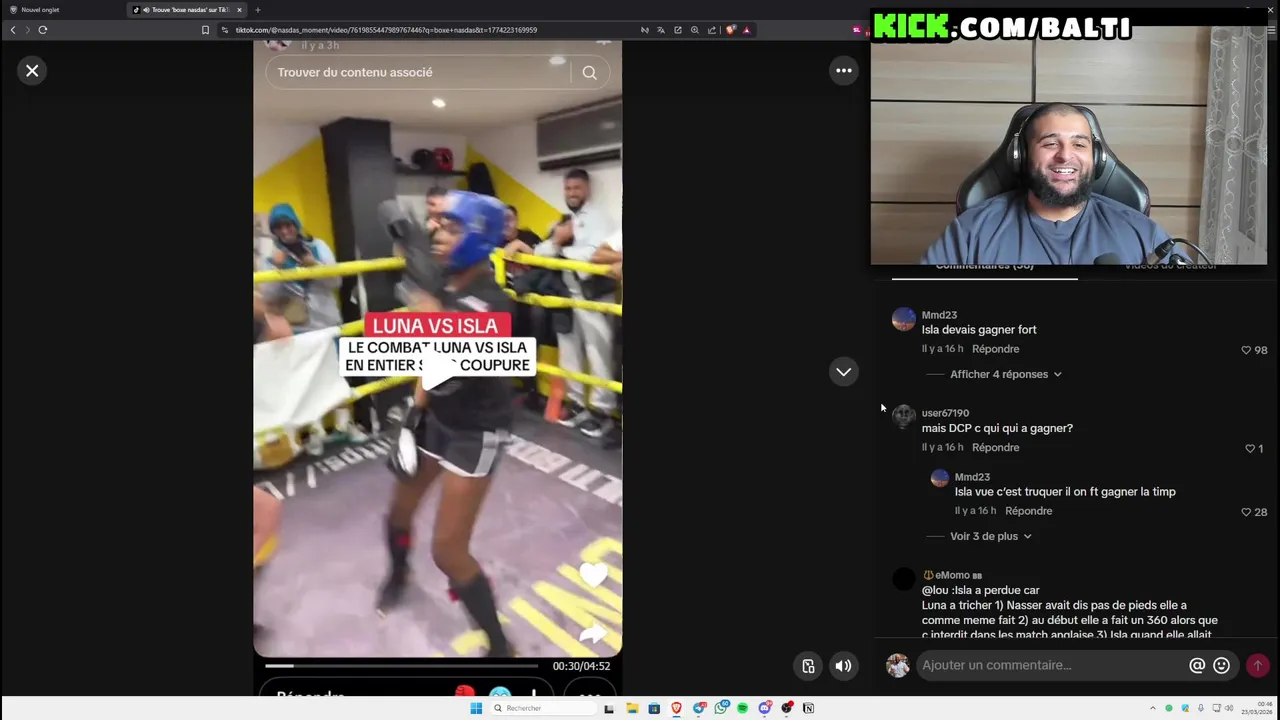Click the zoom magnifier icon in address bar
1280x720 pixels.
click(x=695, y=30)
